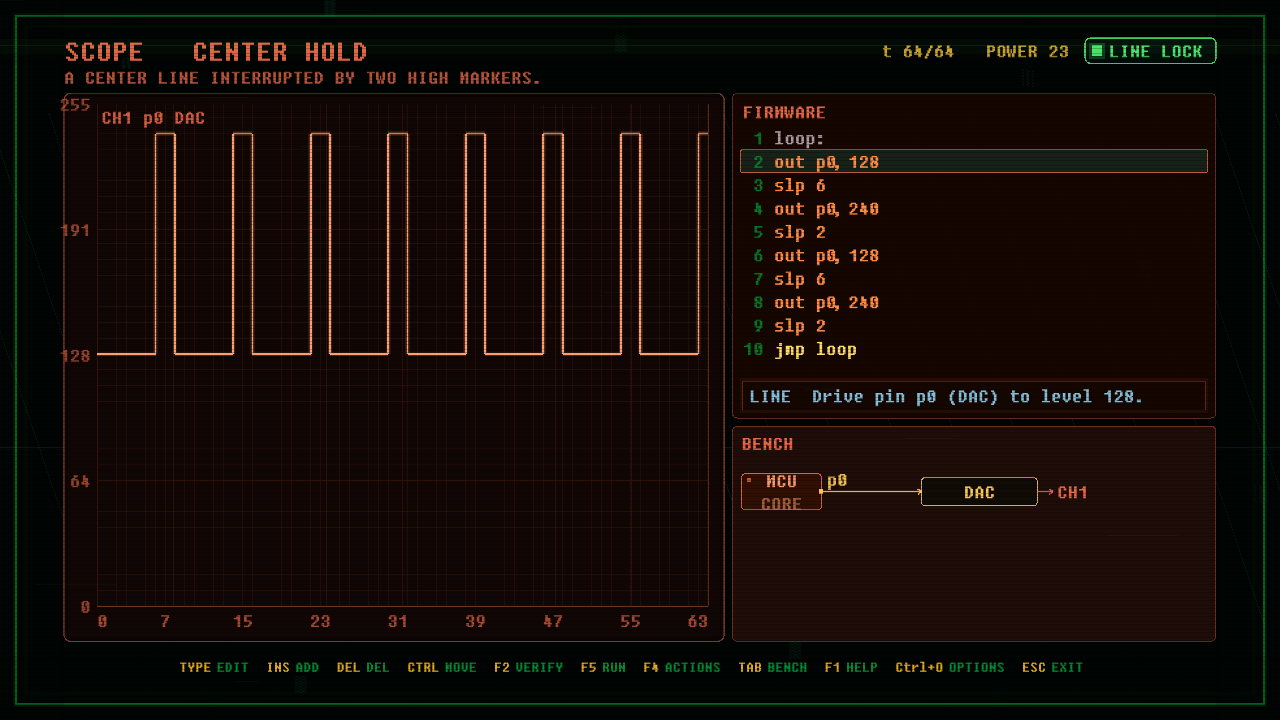Select the 'loop:' label line
Viewport: 1280px width, 720px height.
click(973, 139)
